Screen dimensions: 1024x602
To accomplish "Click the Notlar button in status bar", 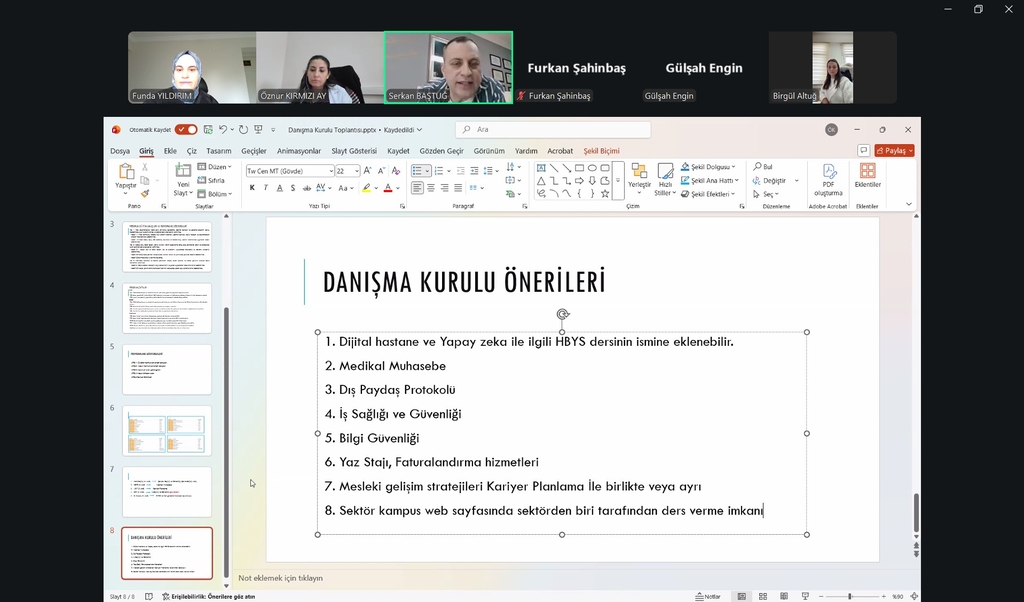I will coord(708,596).
